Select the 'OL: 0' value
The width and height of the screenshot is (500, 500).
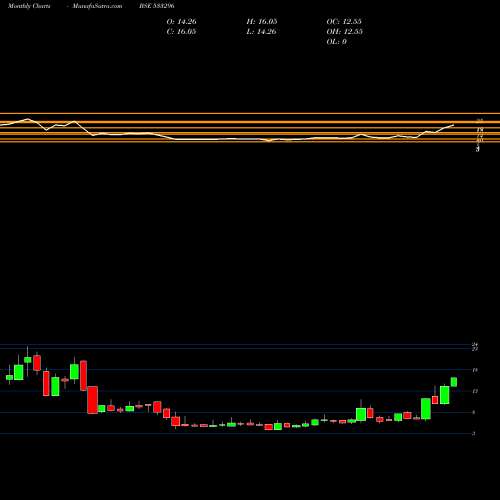336,42
